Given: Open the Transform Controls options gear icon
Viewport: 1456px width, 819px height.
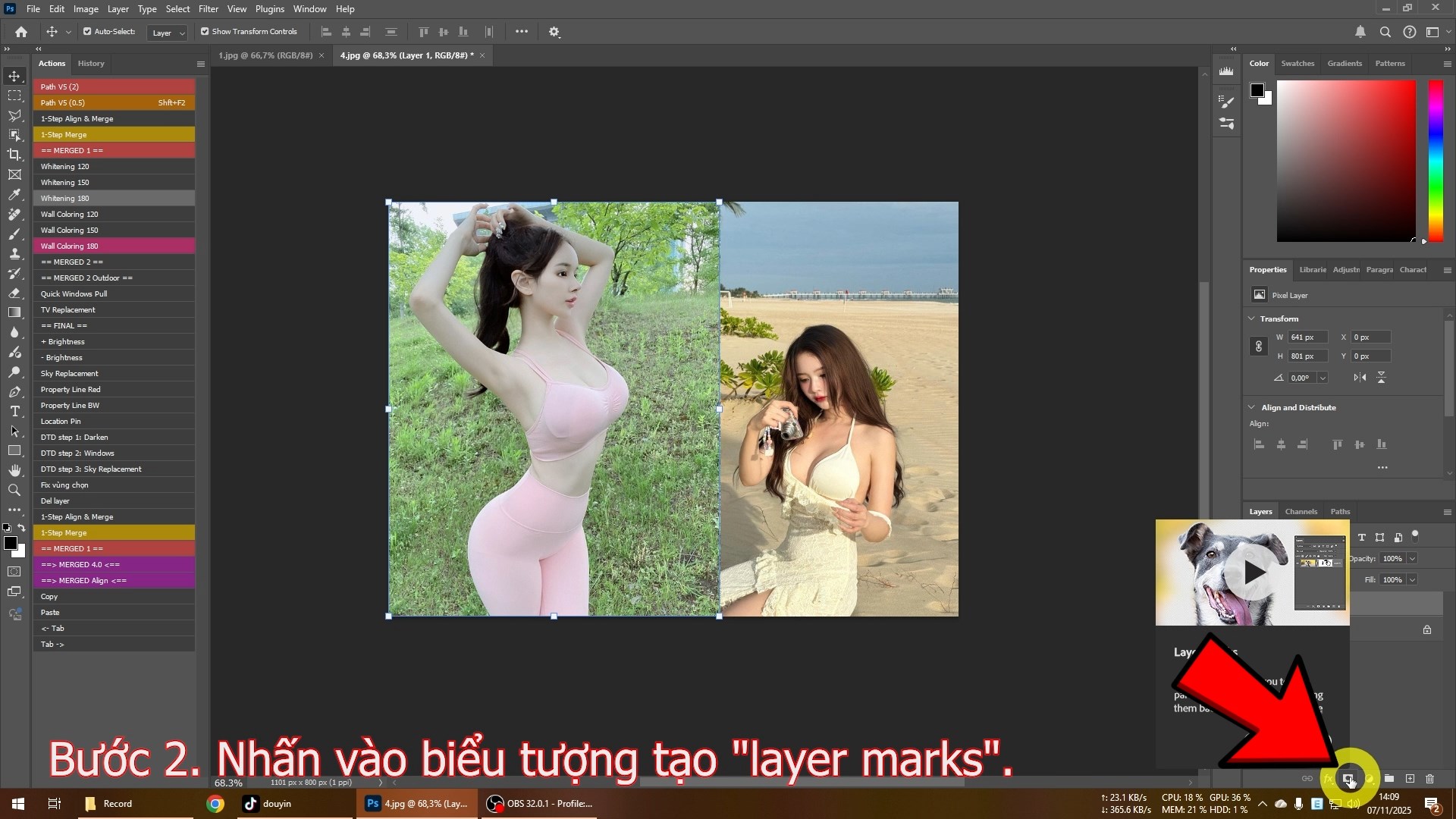Looking at the screenshot, I should (x=554, y=32).
